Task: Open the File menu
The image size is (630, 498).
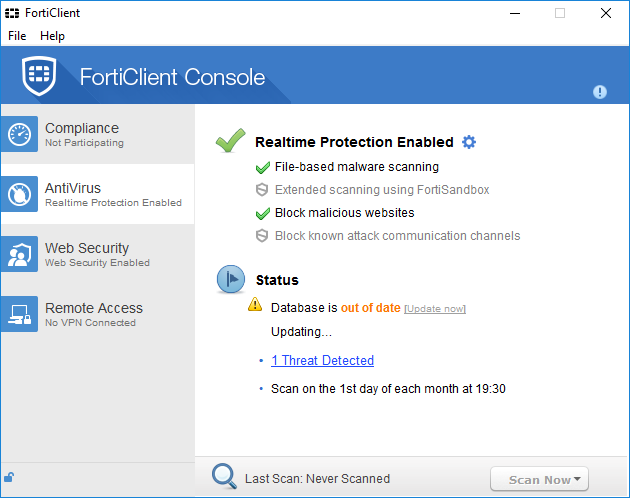Action: (x=17, y=36)
